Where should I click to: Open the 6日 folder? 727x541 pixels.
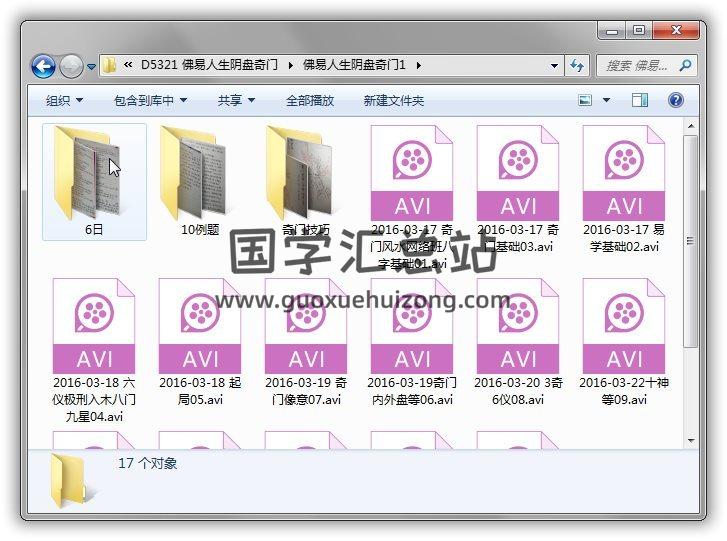pos(94,174)
